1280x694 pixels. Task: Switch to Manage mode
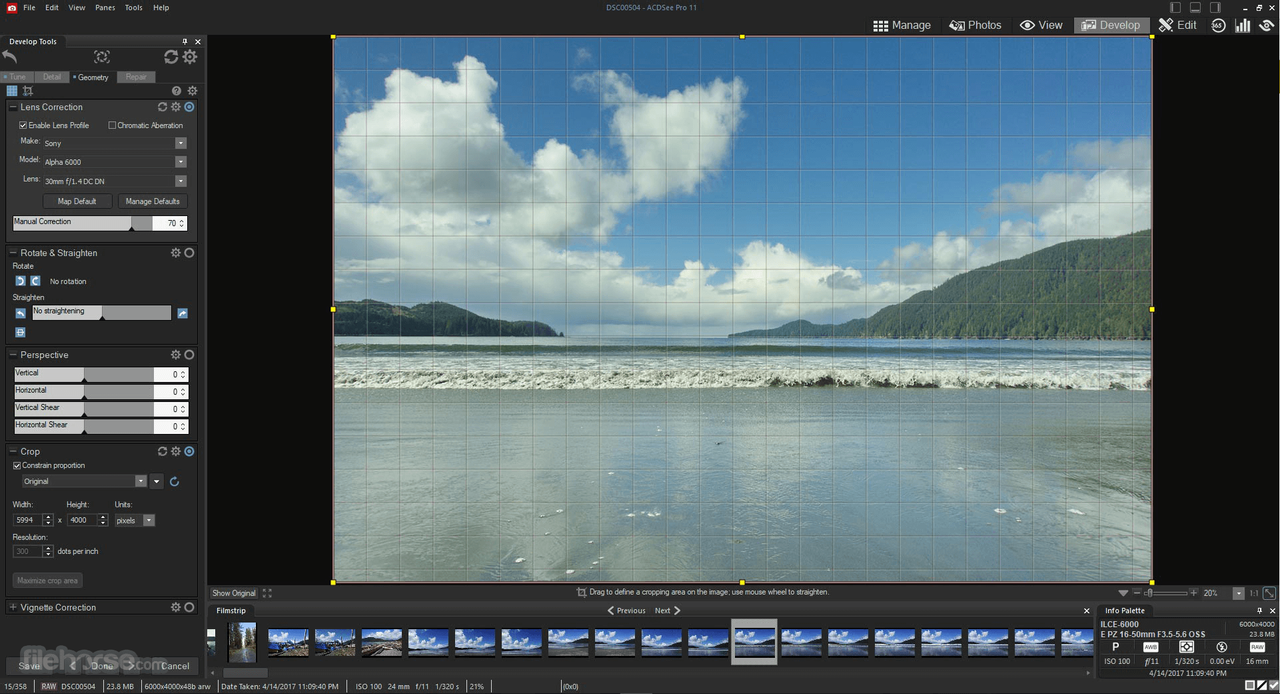[x=902, y=24]
